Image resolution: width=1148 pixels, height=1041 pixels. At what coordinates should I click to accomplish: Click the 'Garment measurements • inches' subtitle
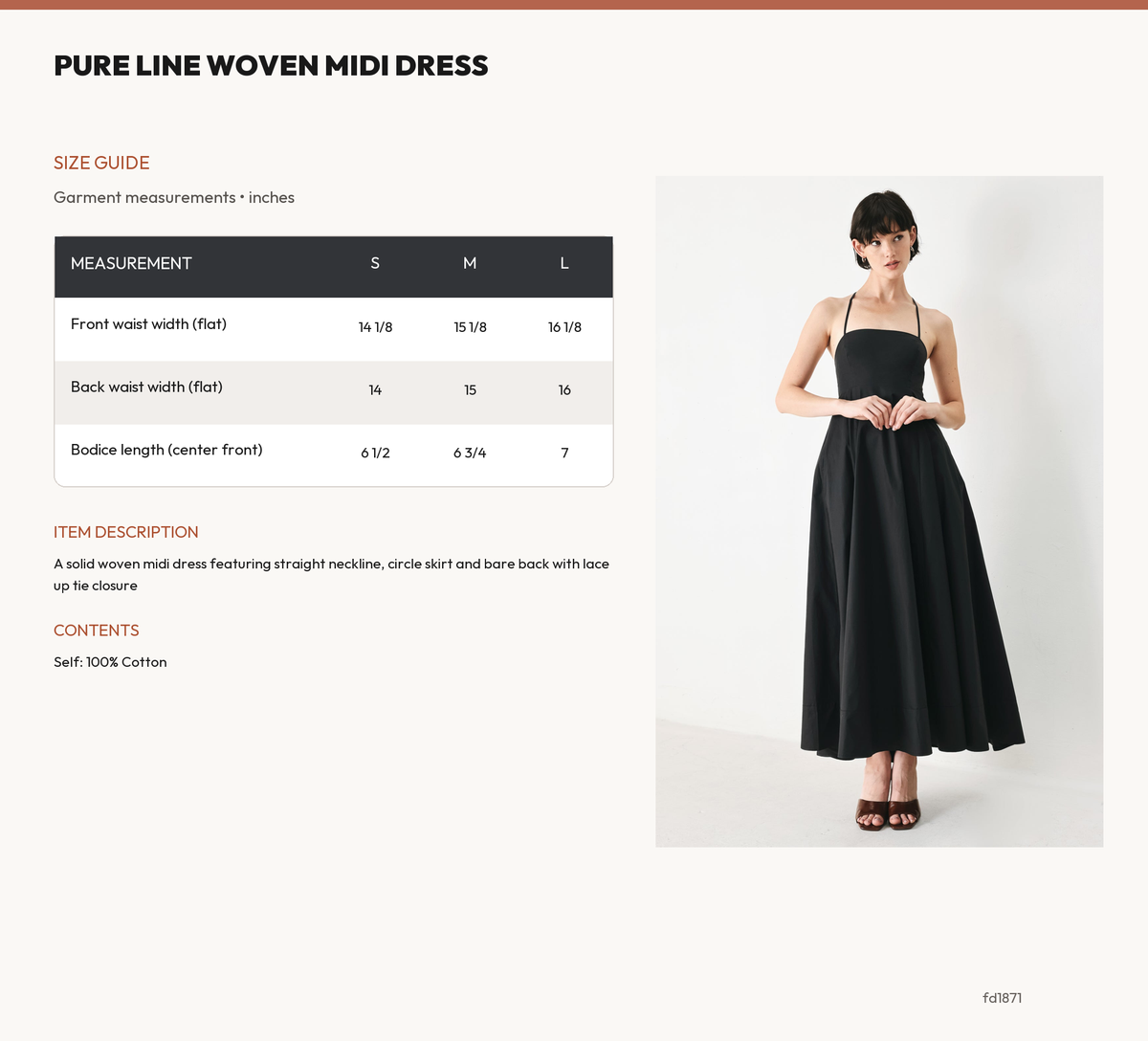[x=174, y=197]
